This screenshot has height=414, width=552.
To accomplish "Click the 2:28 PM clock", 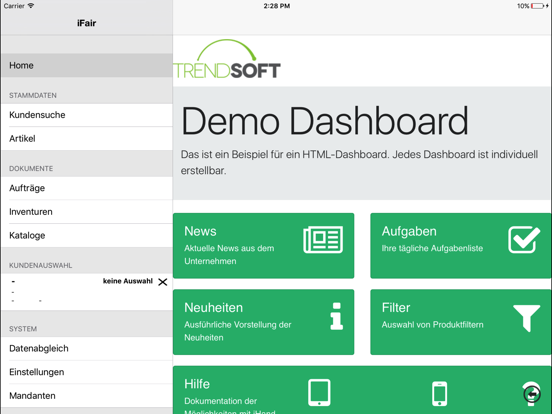I will 277,6.
